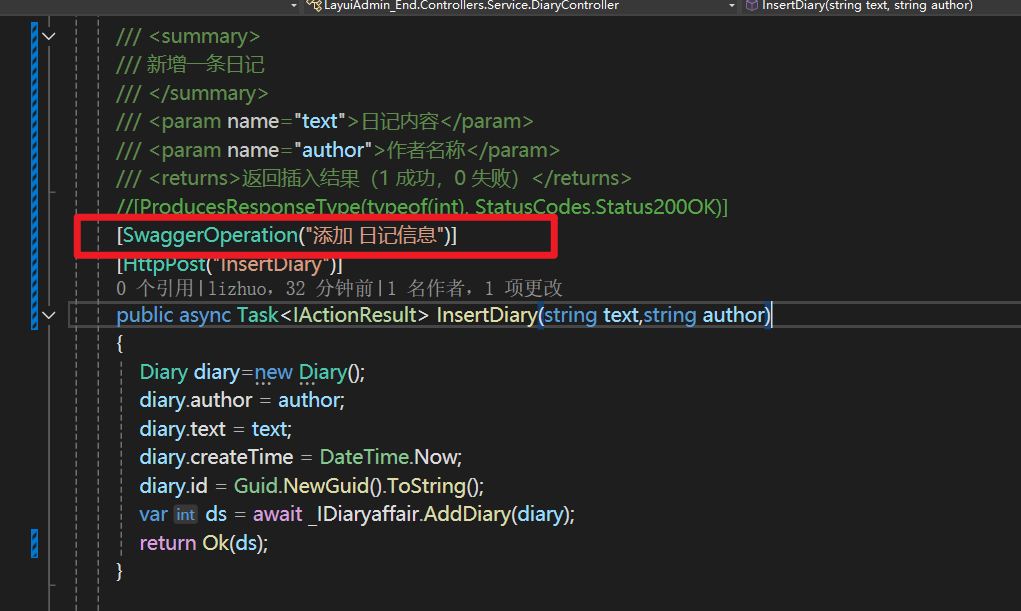Click the 'string author' parameter in the signature
This screenshot has height=611, width=1021.
coord(703,315)
